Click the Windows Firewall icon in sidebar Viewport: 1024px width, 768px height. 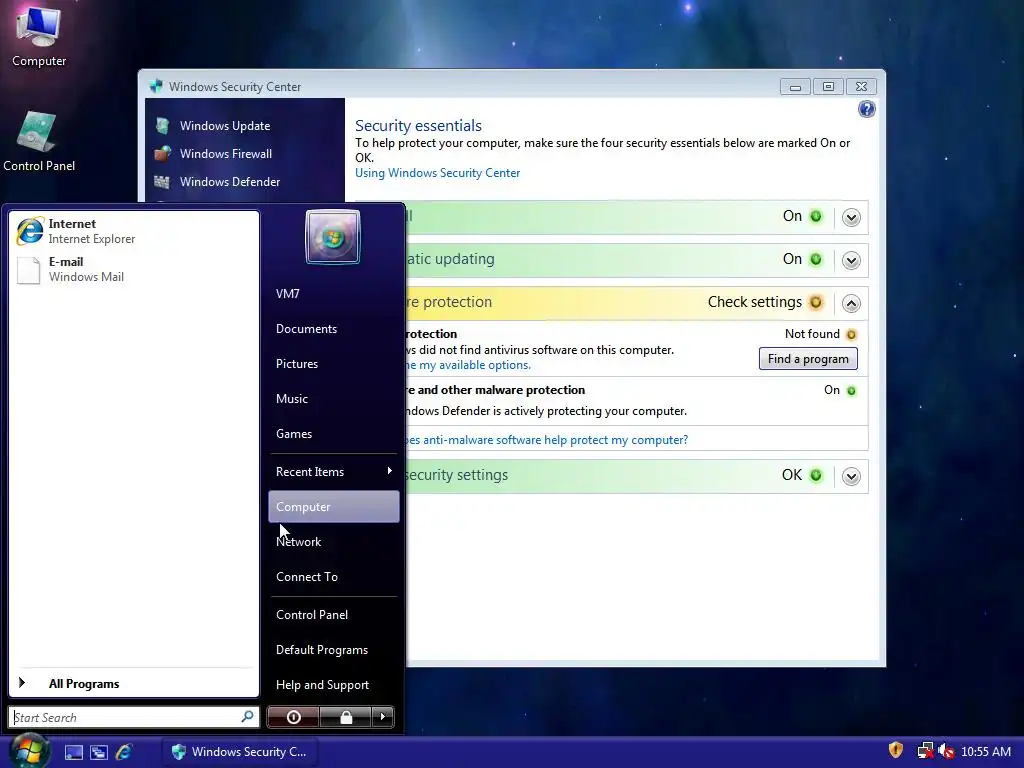[x=163, y=153]
